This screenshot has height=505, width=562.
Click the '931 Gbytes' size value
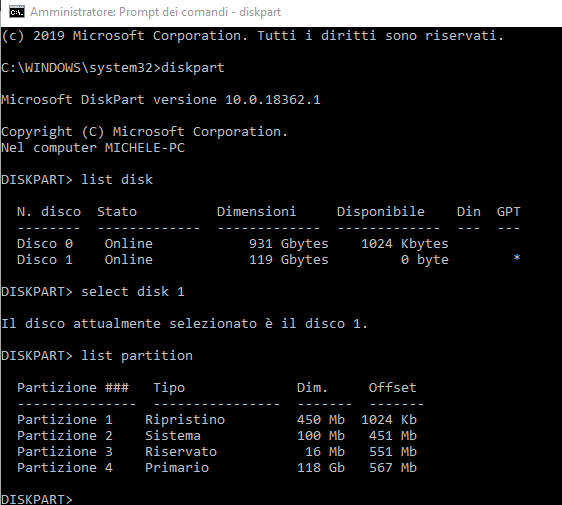pyautogui.click(x=289, y=244)
